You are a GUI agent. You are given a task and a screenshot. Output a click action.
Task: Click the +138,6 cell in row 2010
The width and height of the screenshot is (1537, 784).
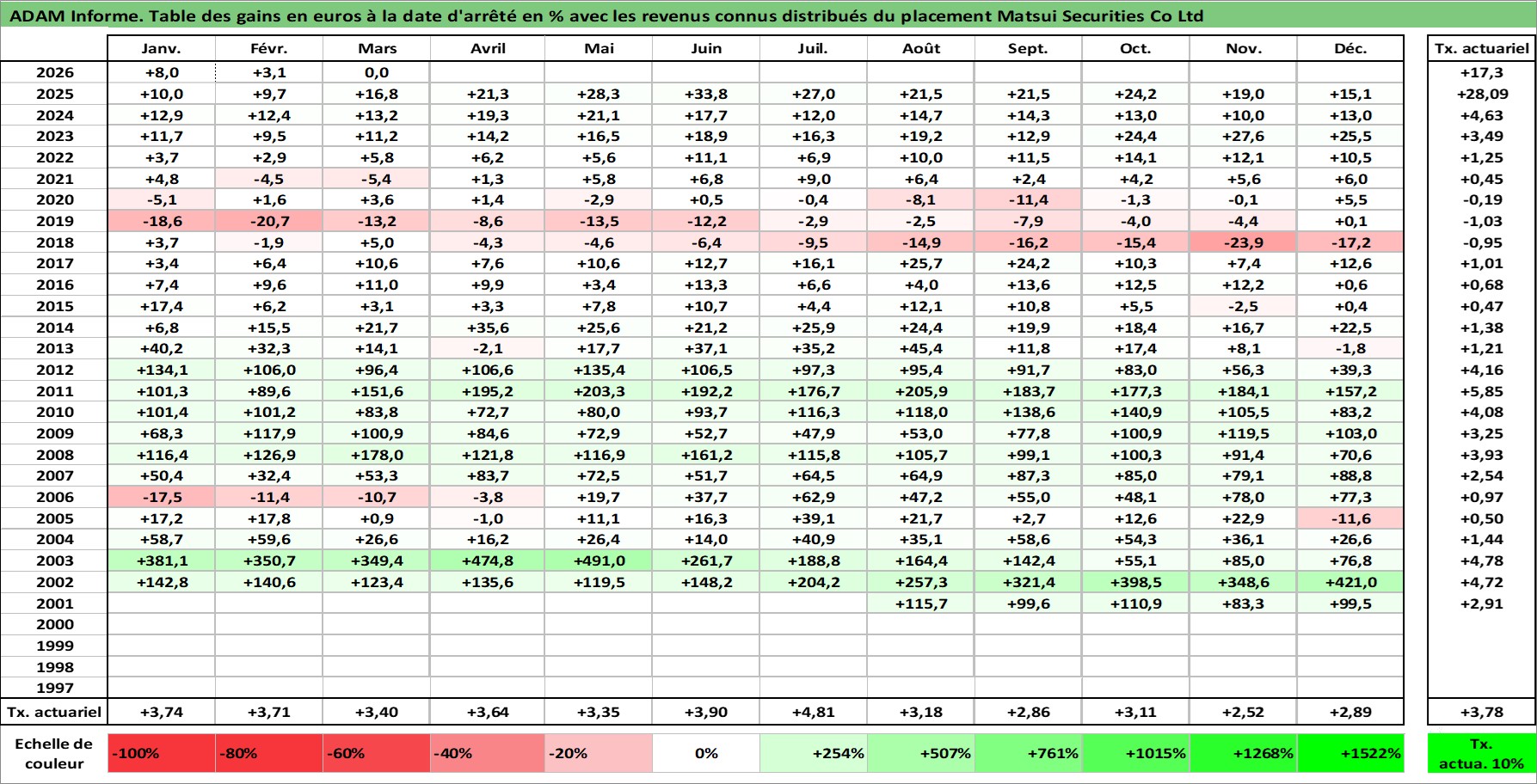coord(1028,412)
